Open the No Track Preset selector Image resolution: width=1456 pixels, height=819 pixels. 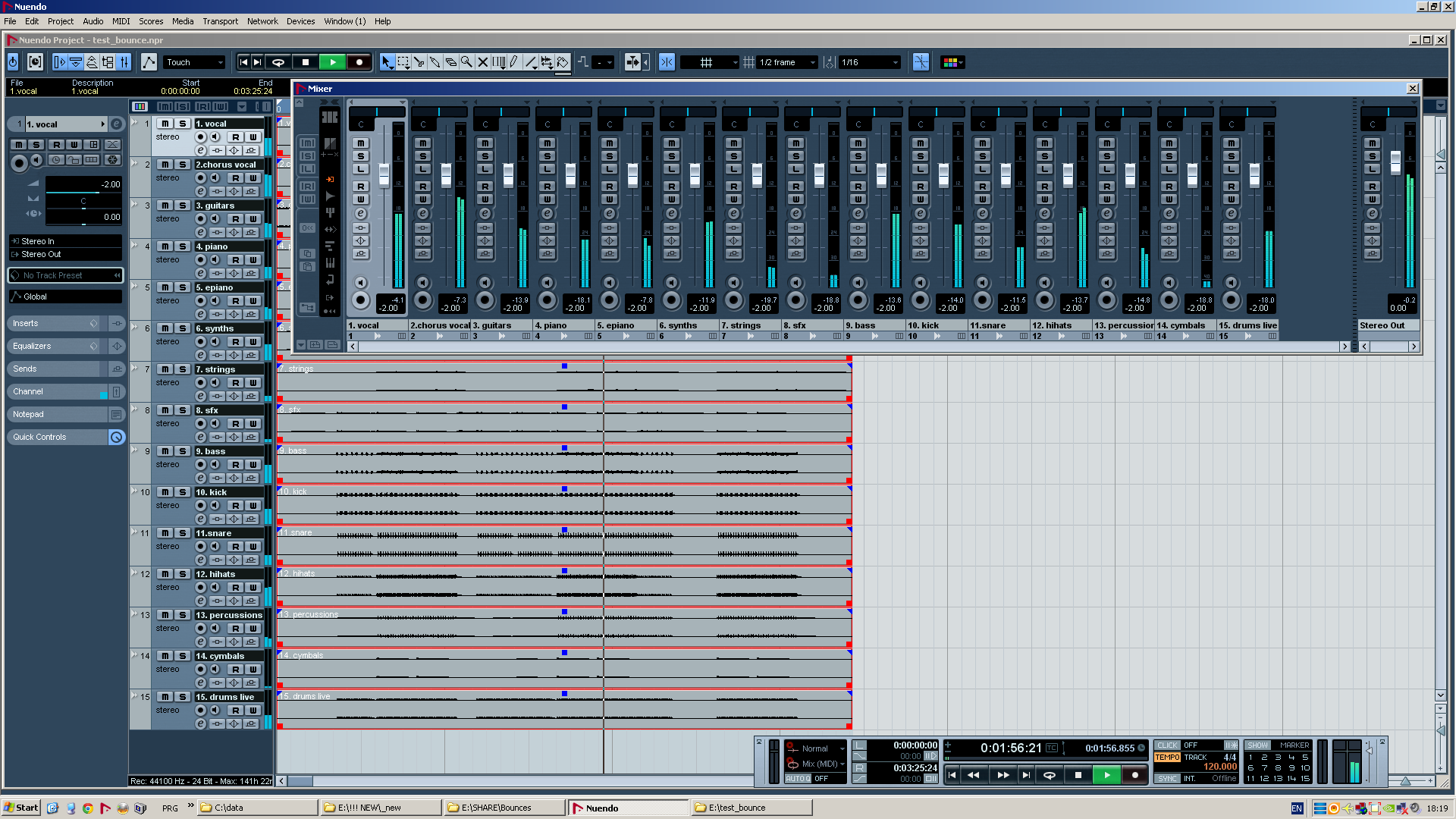point(65,275)
